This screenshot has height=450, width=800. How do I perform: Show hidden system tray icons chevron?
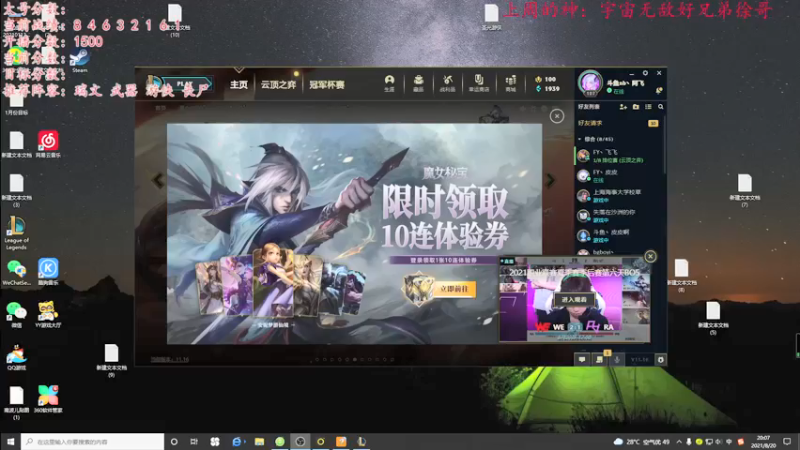(679, 441)
